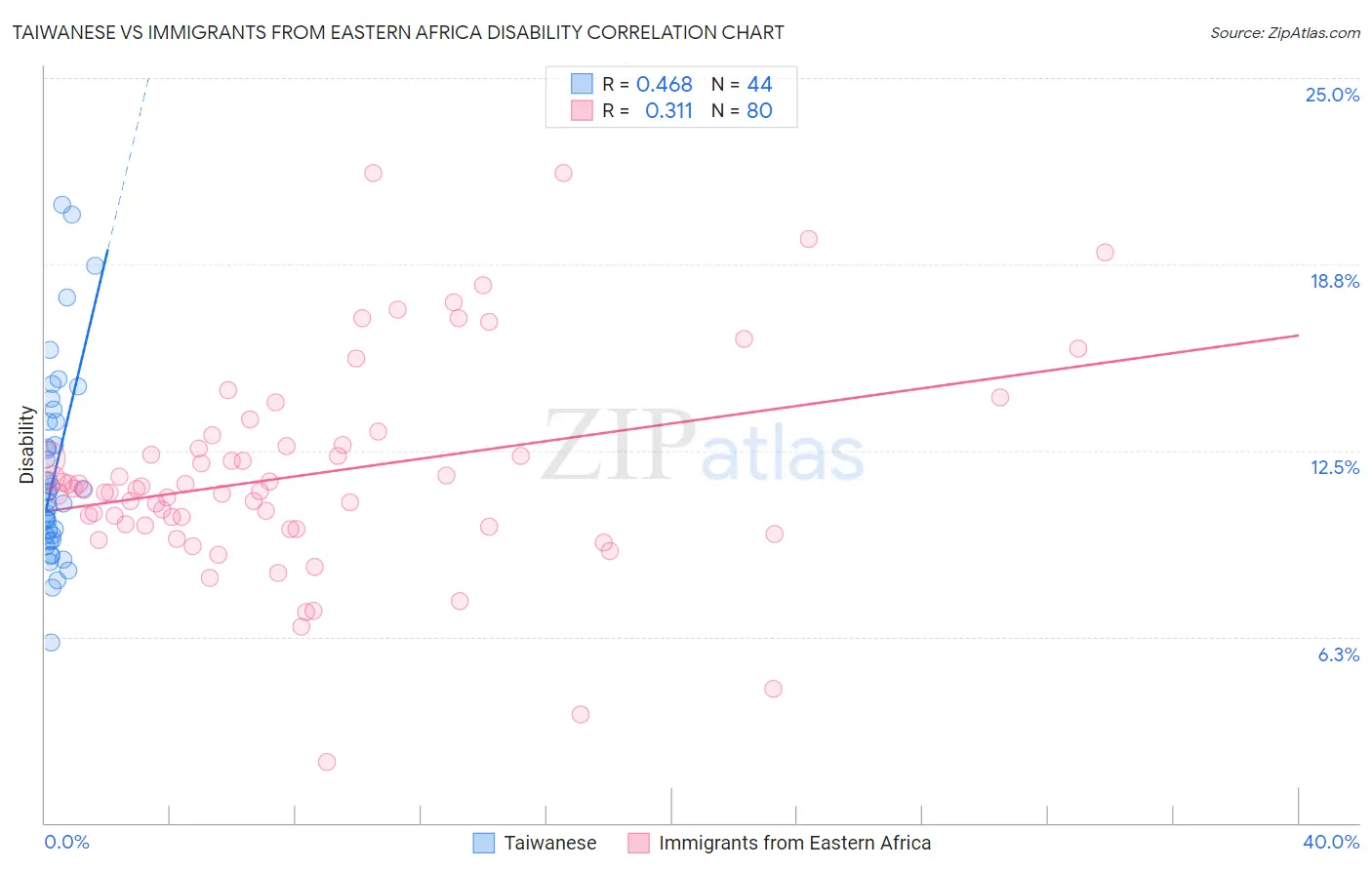Viewport: 1372px width, 870px height.
Task: Click the 0.0% x-axis label
Action: click(x=66, y=842)
